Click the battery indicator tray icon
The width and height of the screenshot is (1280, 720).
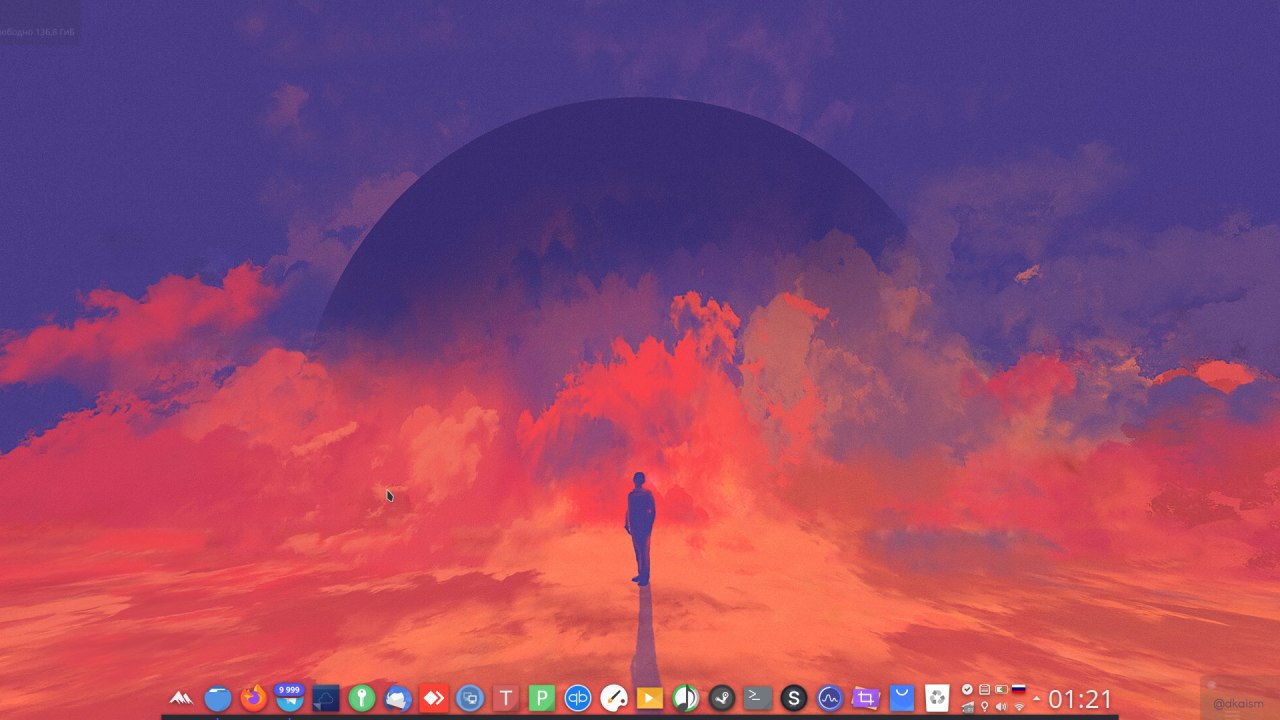1001,689
